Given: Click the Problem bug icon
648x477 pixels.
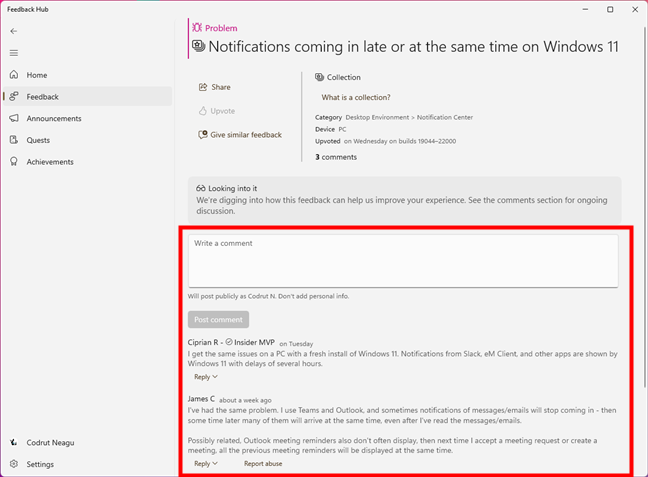Looking at the screenshot, I should coord(197,28).
